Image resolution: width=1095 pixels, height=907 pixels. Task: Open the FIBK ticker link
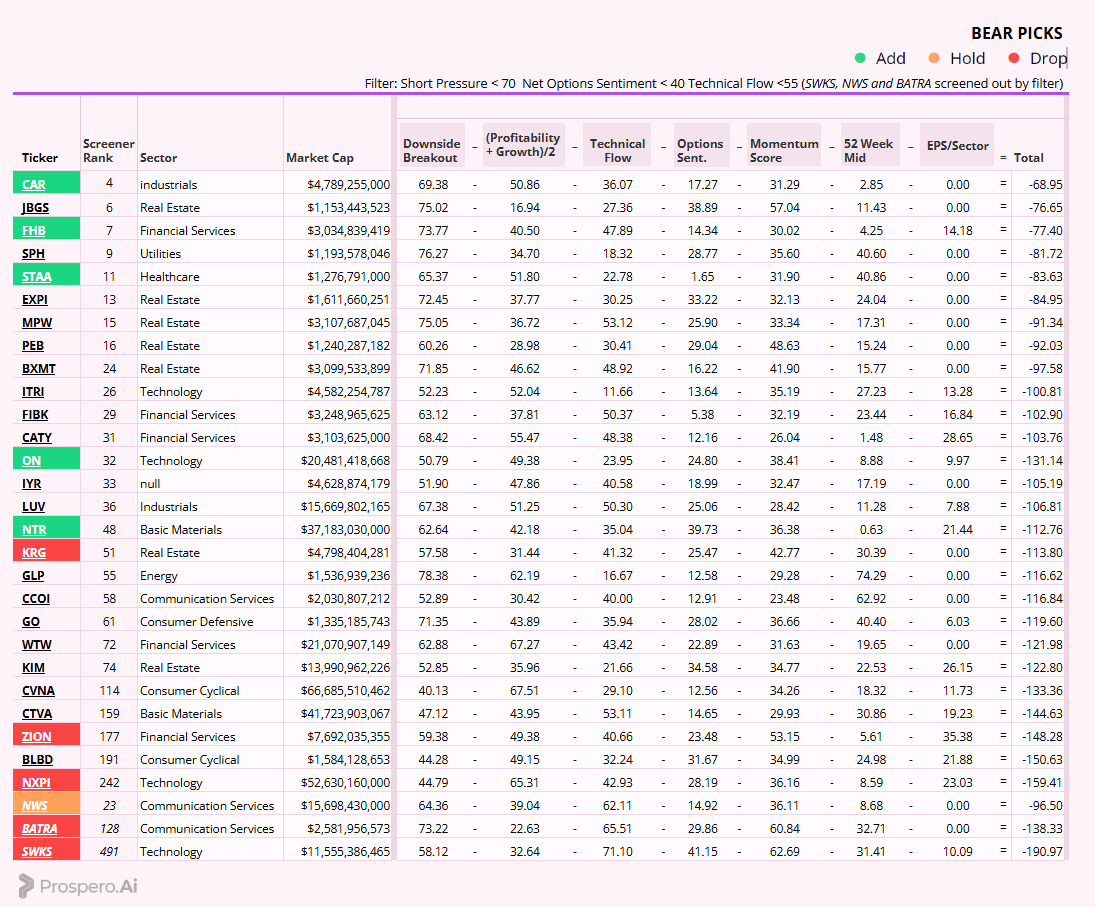click(35, 415)
